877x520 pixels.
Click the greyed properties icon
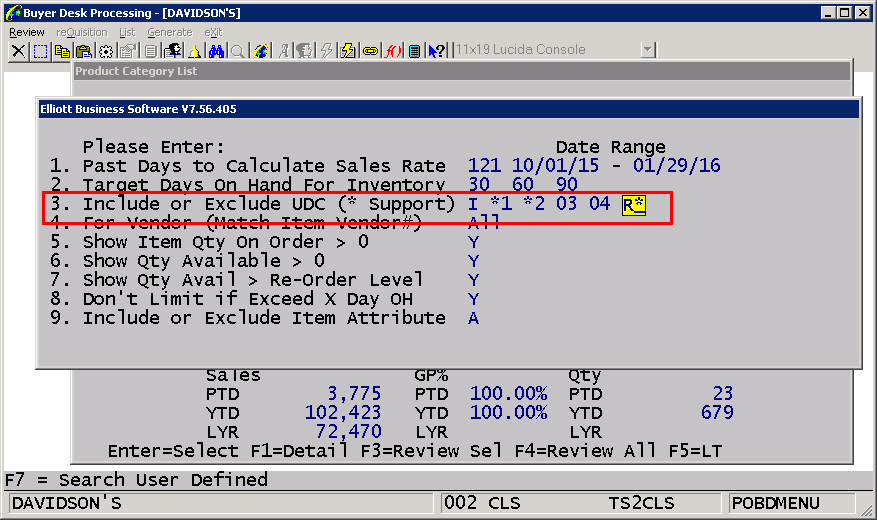click(128, 51)
